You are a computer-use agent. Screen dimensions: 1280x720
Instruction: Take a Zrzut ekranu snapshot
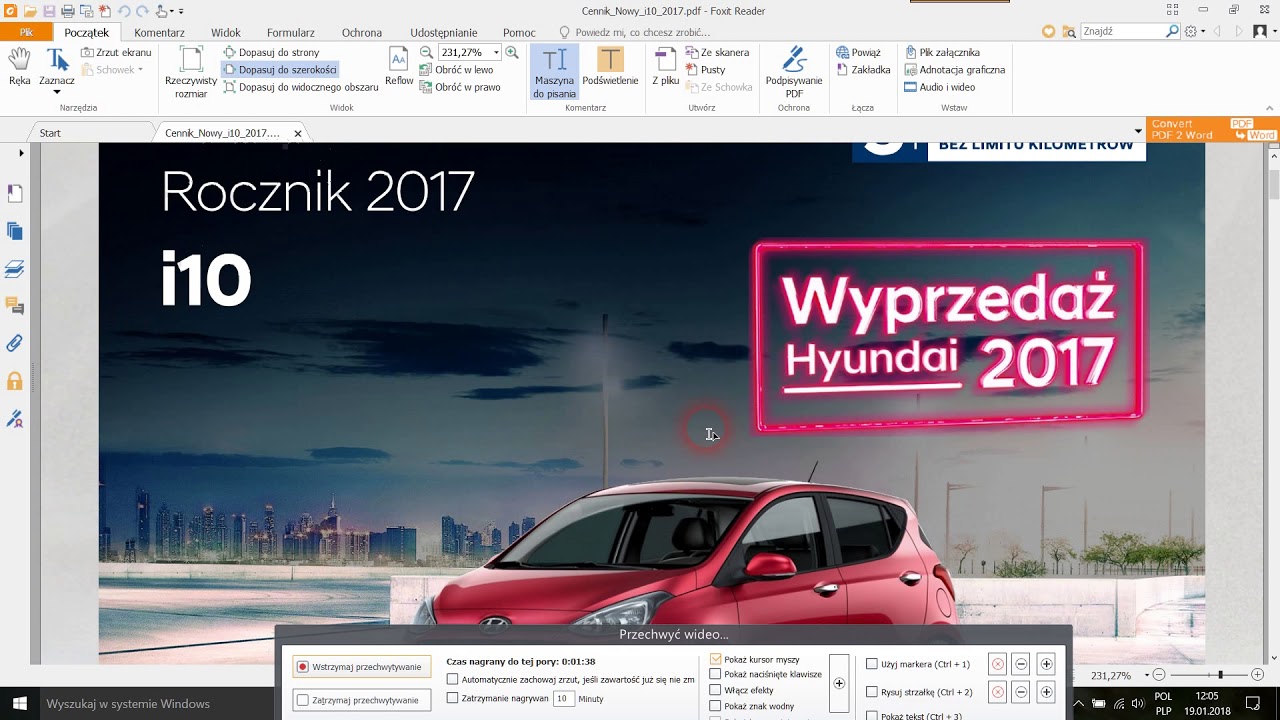[x=116, y=52]
